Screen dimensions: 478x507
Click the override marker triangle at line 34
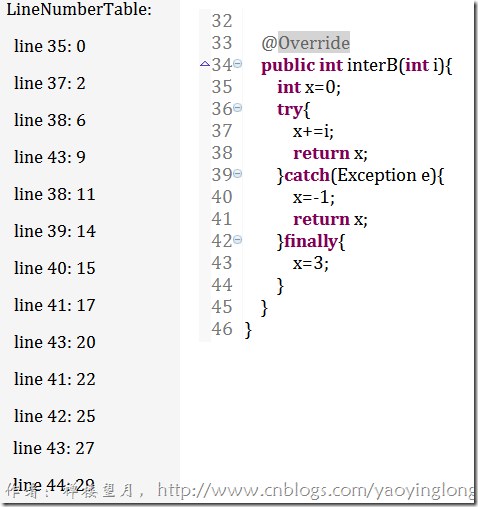coord(205,64)
